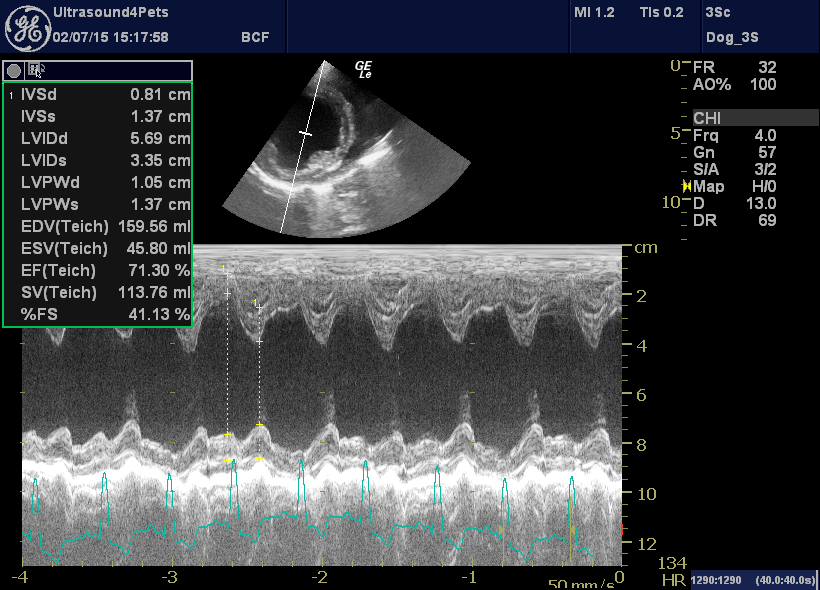820x590 pixels.
Task: Click the 10 mark on the M-mode depth scale
Action: [x=647, y=494]
